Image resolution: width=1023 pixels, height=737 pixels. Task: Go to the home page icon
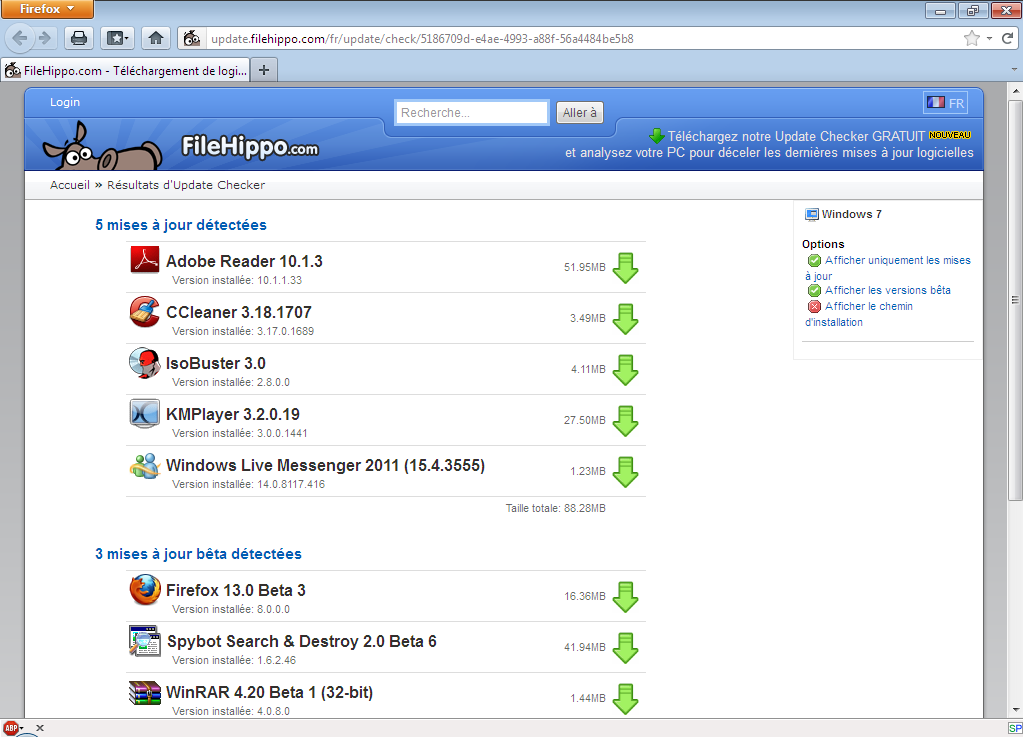155,38
